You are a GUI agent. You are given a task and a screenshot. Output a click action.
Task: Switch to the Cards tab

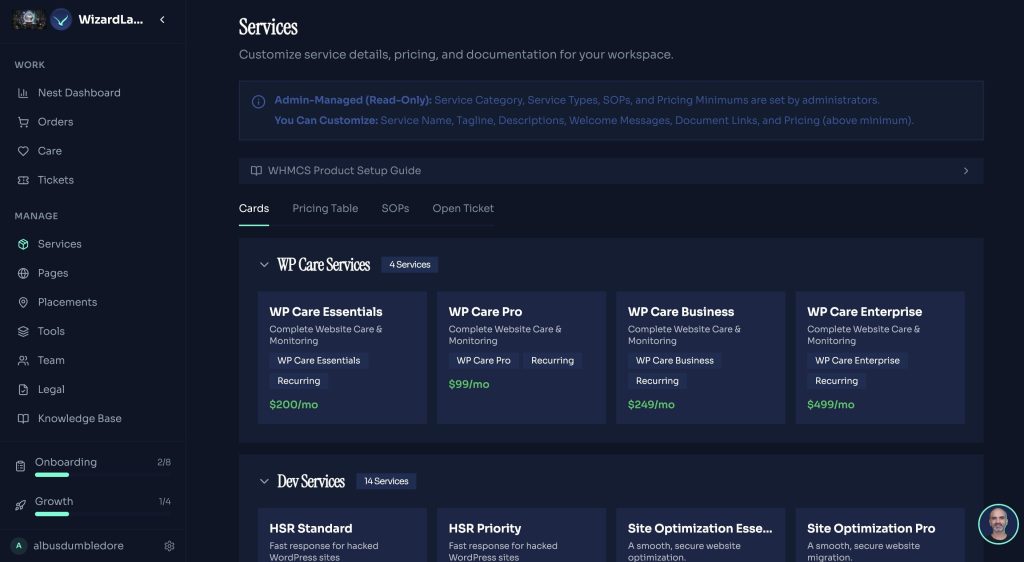[254, 208]
